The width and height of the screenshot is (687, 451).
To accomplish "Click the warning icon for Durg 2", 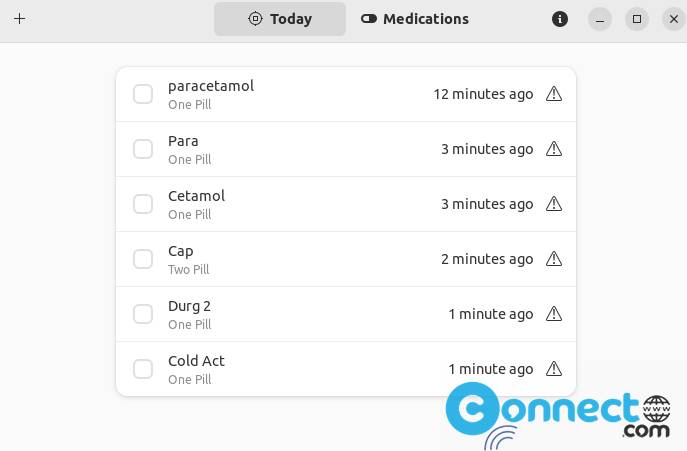I will pos(554,314).
